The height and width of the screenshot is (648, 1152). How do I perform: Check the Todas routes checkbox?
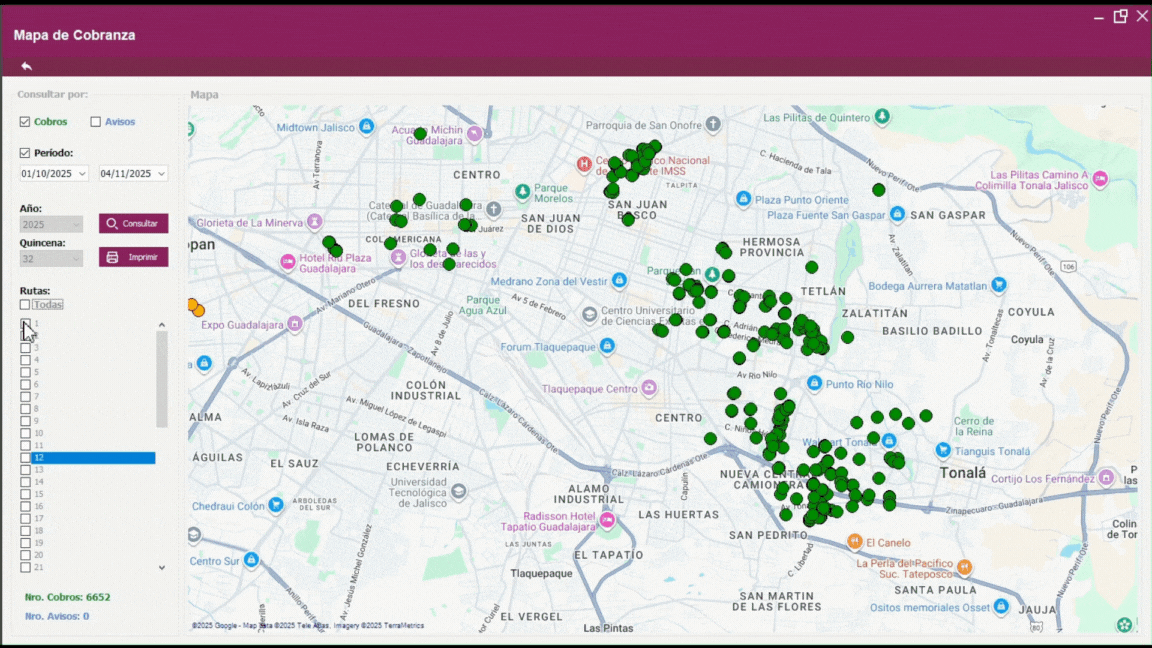pyautogui.click(x=25, y=305)
